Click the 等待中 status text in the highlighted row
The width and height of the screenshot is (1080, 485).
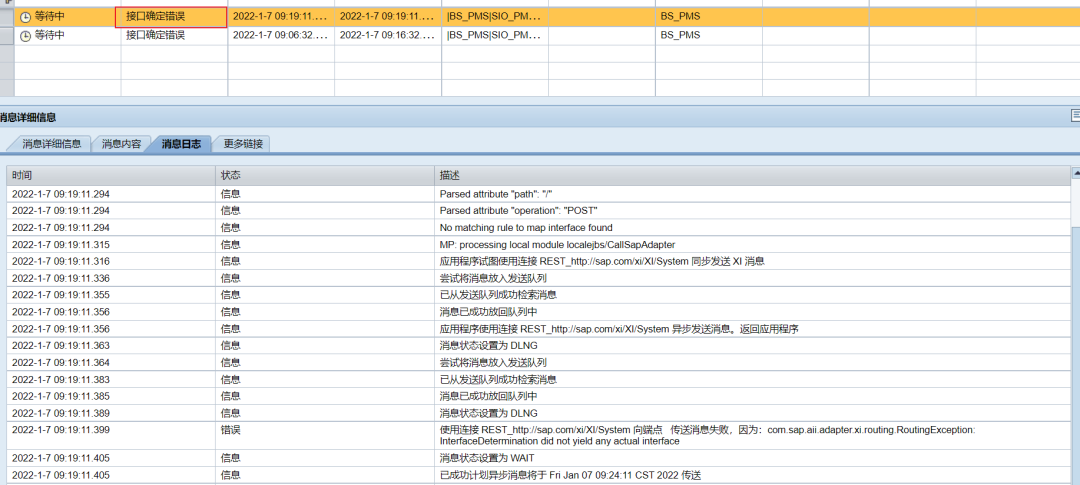click(x=49, y=17)
